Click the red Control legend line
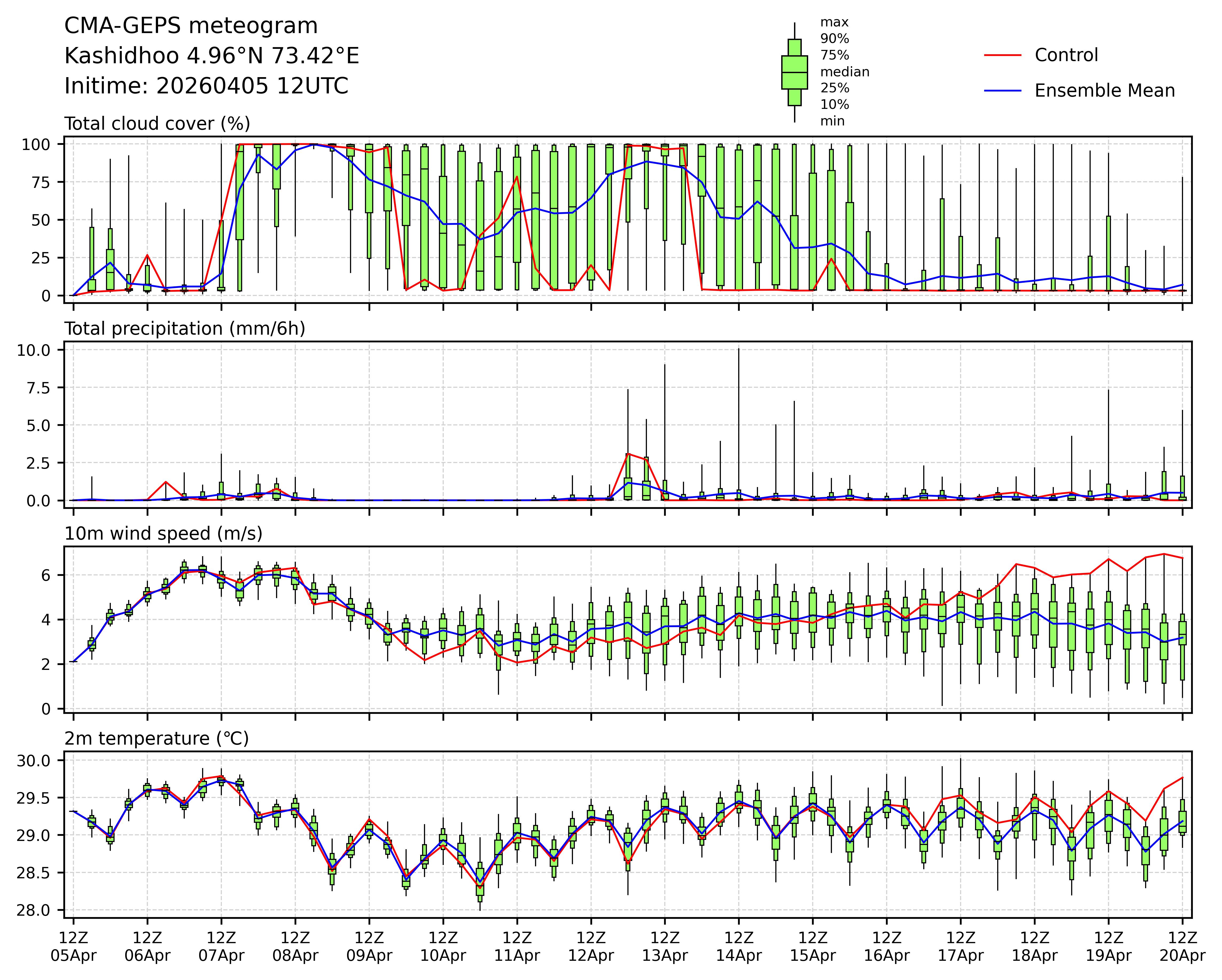The image size is (1222, 980). click(x=1002, y=56)
